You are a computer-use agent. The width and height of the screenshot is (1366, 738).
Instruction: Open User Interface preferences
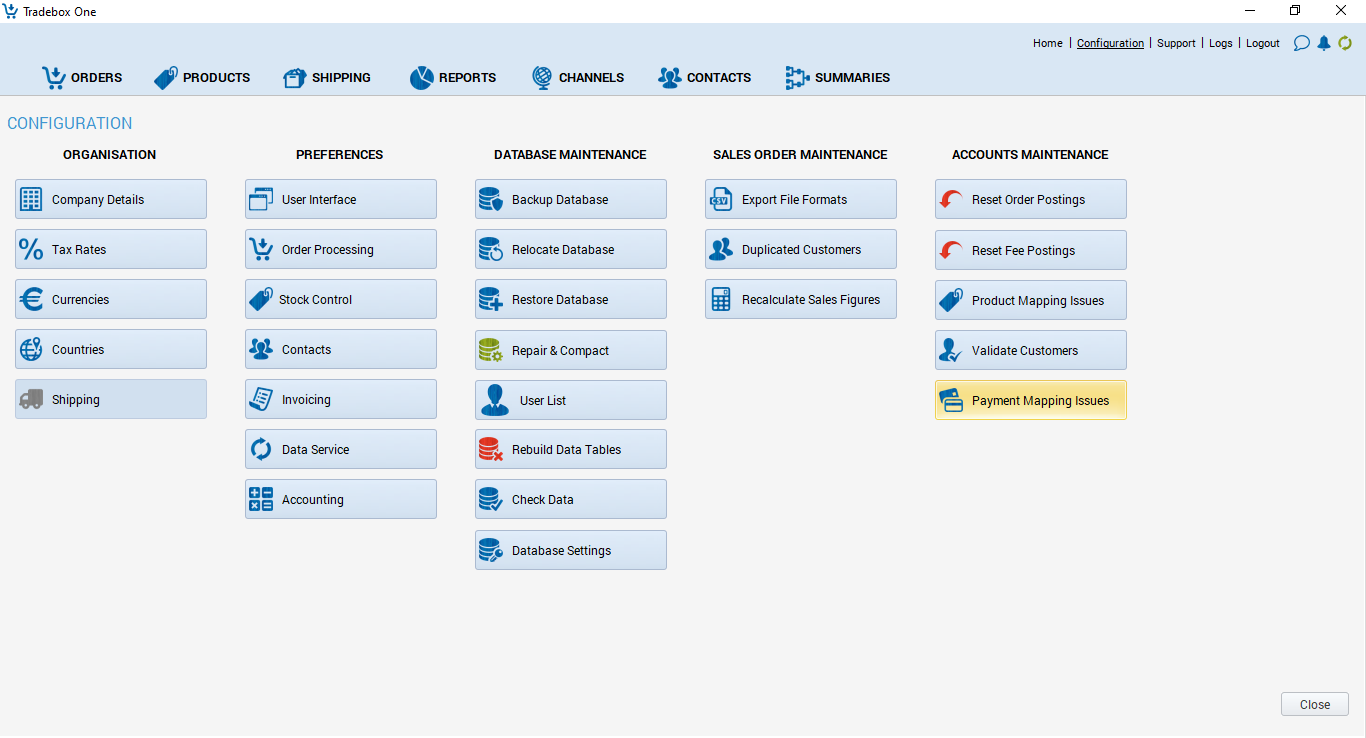tap(341, 199)
